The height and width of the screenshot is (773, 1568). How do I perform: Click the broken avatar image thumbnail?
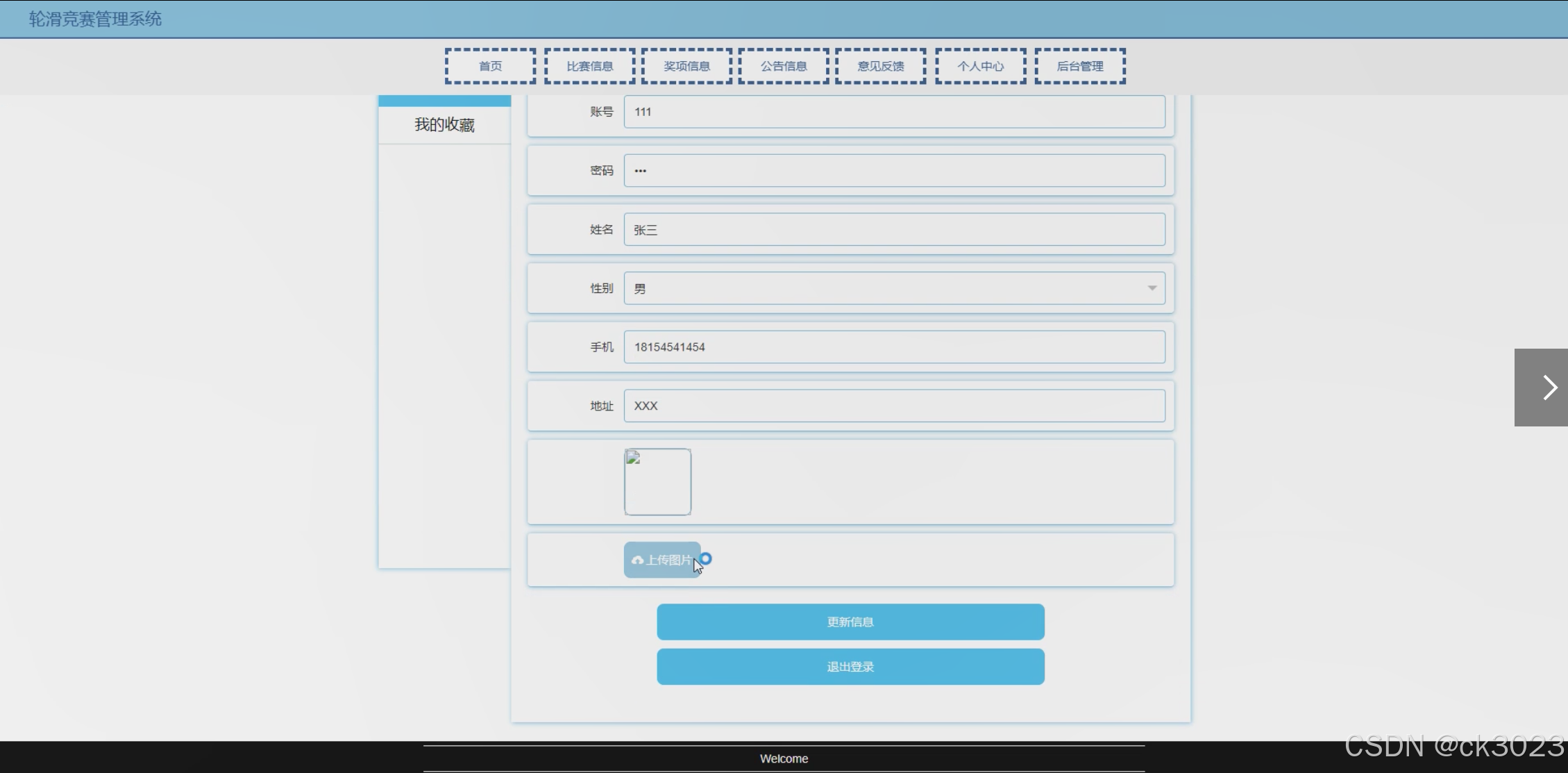[x=657, y=482]
